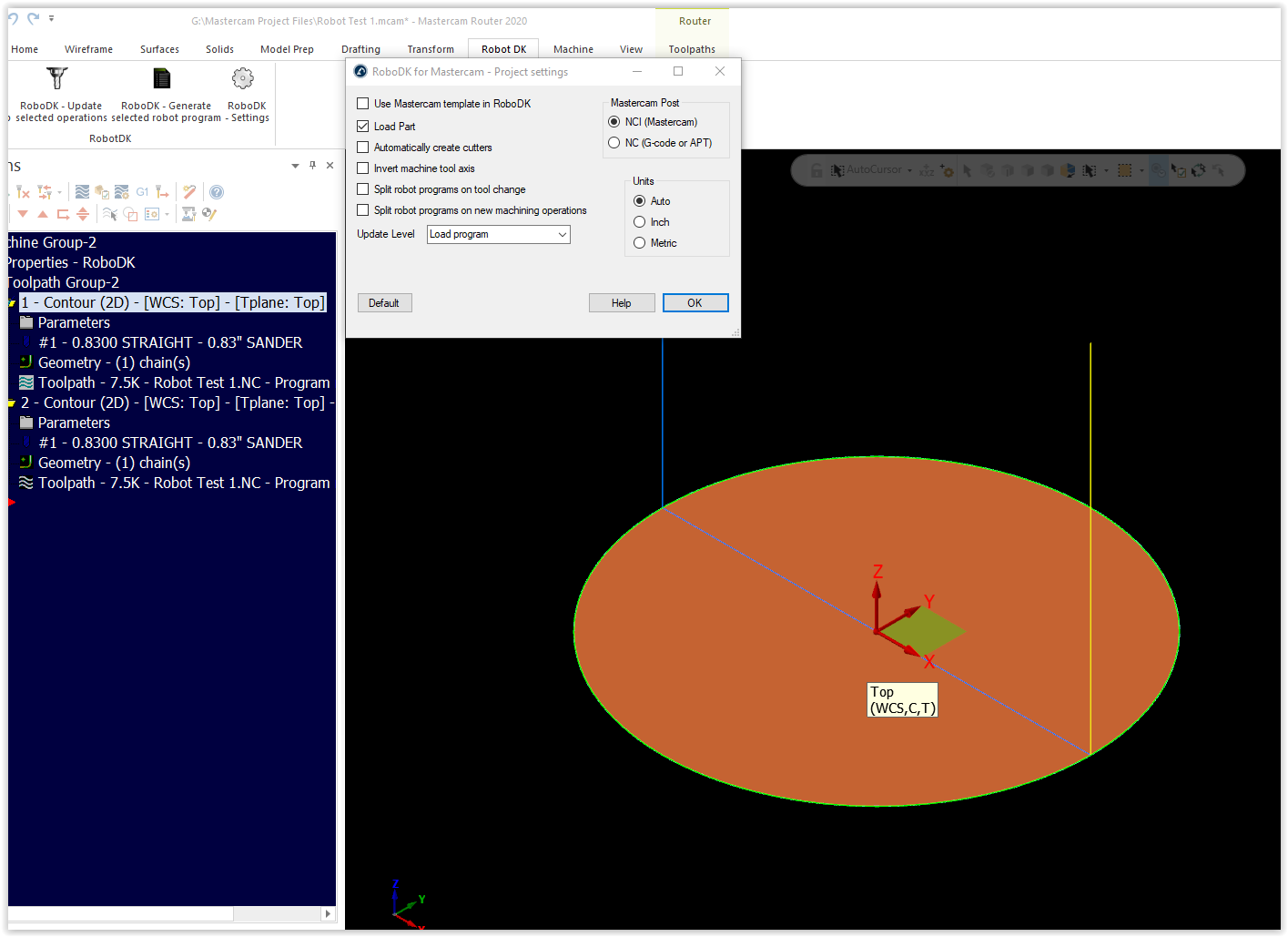This screenshot has width=1288, height=937.
Task: Switch to the Toolpaths ribbon tab
Action: [x=692, y=49]
